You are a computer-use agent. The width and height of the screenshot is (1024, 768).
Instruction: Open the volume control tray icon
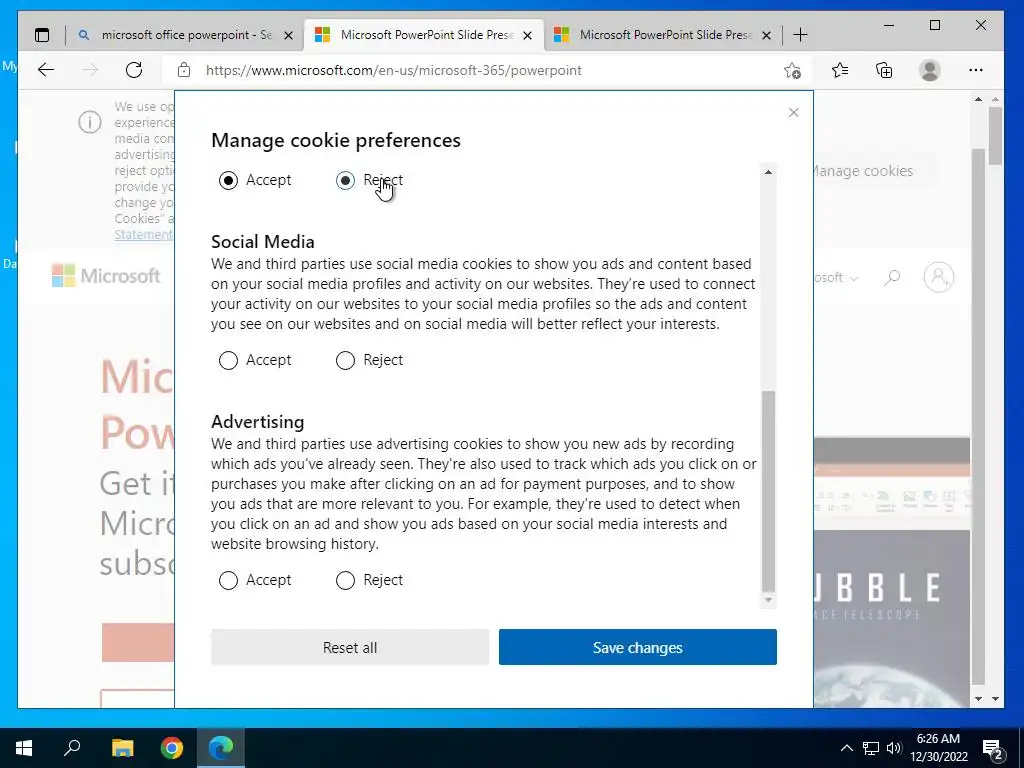(894, 748)
